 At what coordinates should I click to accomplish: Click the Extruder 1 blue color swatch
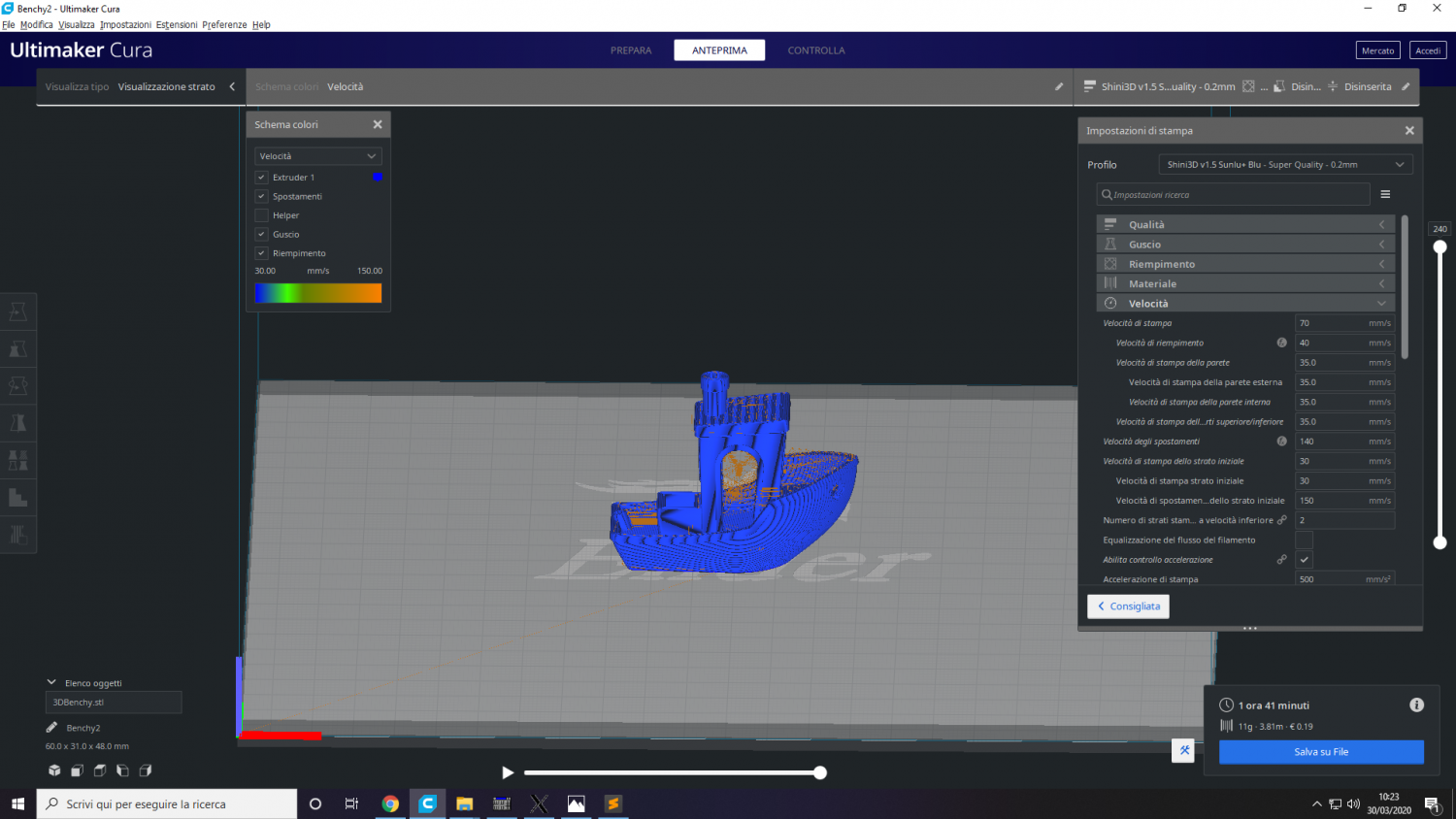click(378, 177)
